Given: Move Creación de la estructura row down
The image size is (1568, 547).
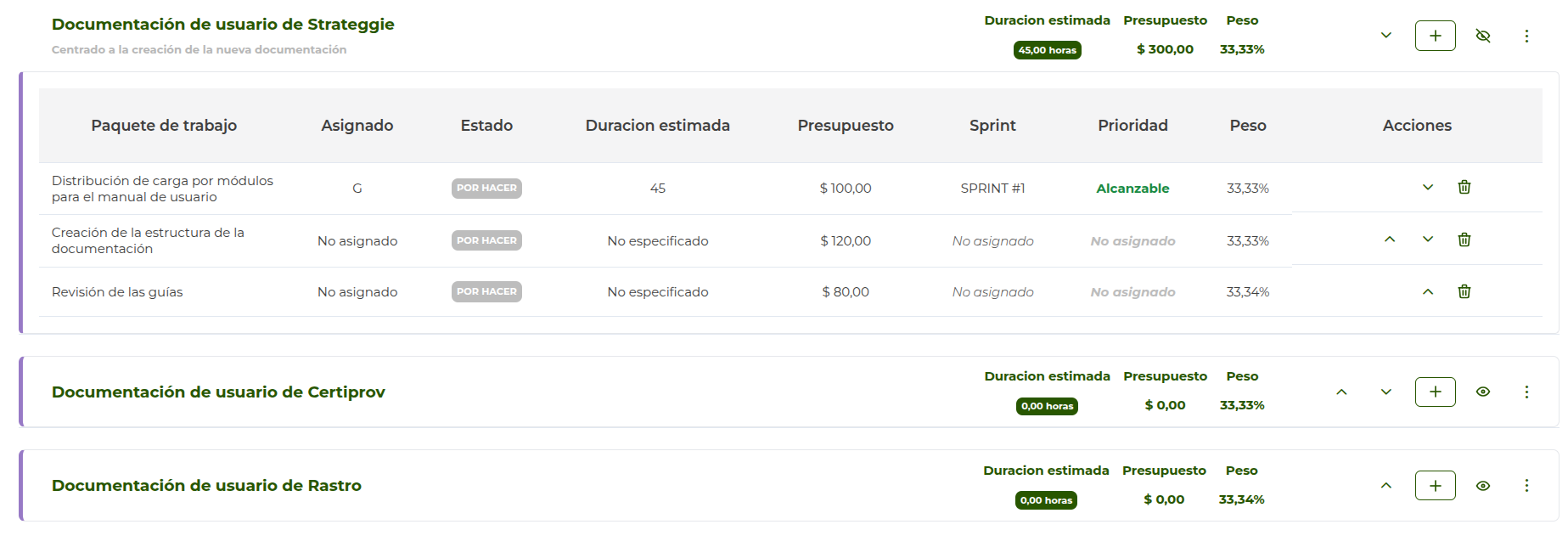Looking at the screenshot, I should pyautogui.click(x=1428, y=240).
